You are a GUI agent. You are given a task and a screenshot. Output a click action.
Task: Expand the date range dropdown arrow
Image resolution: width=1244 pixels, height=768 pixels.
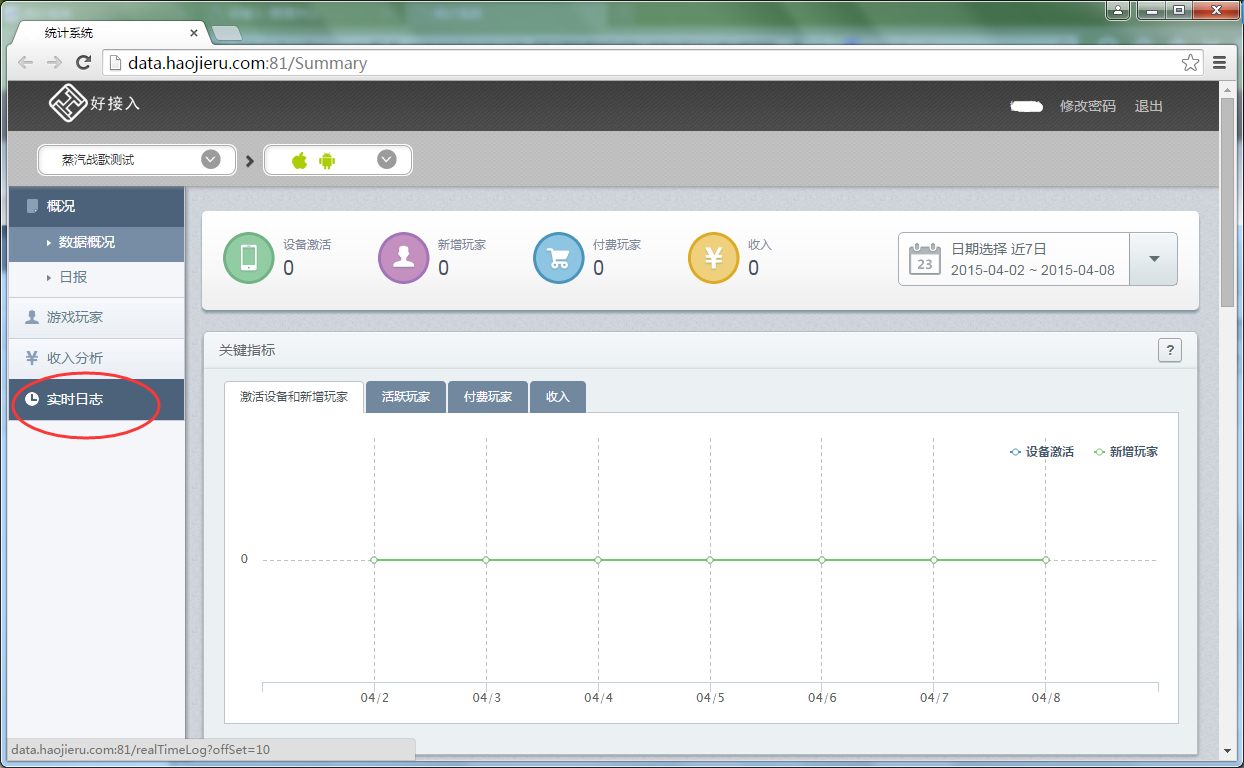click(x=1154, y=259)
